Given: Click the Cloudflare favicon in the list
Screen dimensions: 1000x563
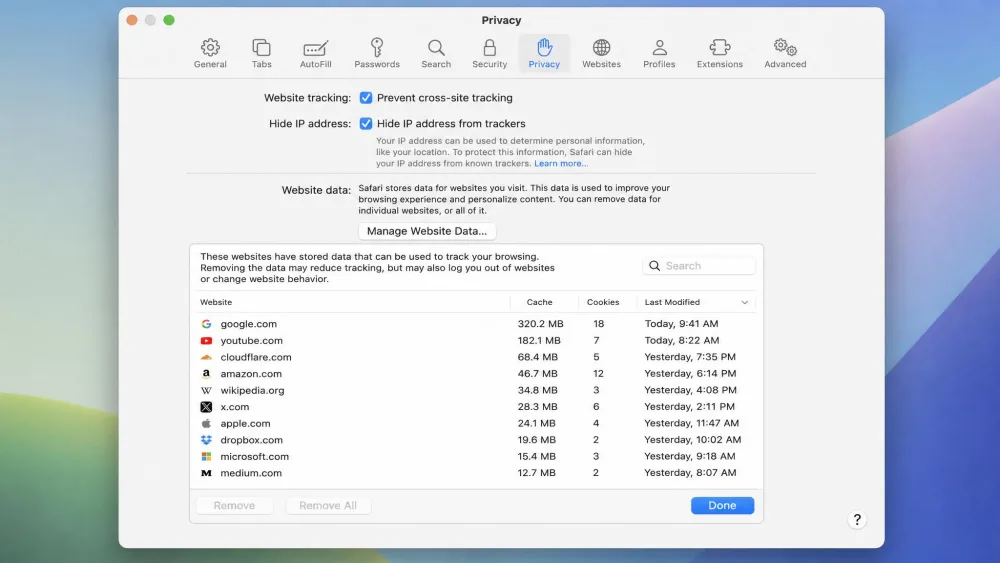Looking at the screenshot, I should pos(206,357).
